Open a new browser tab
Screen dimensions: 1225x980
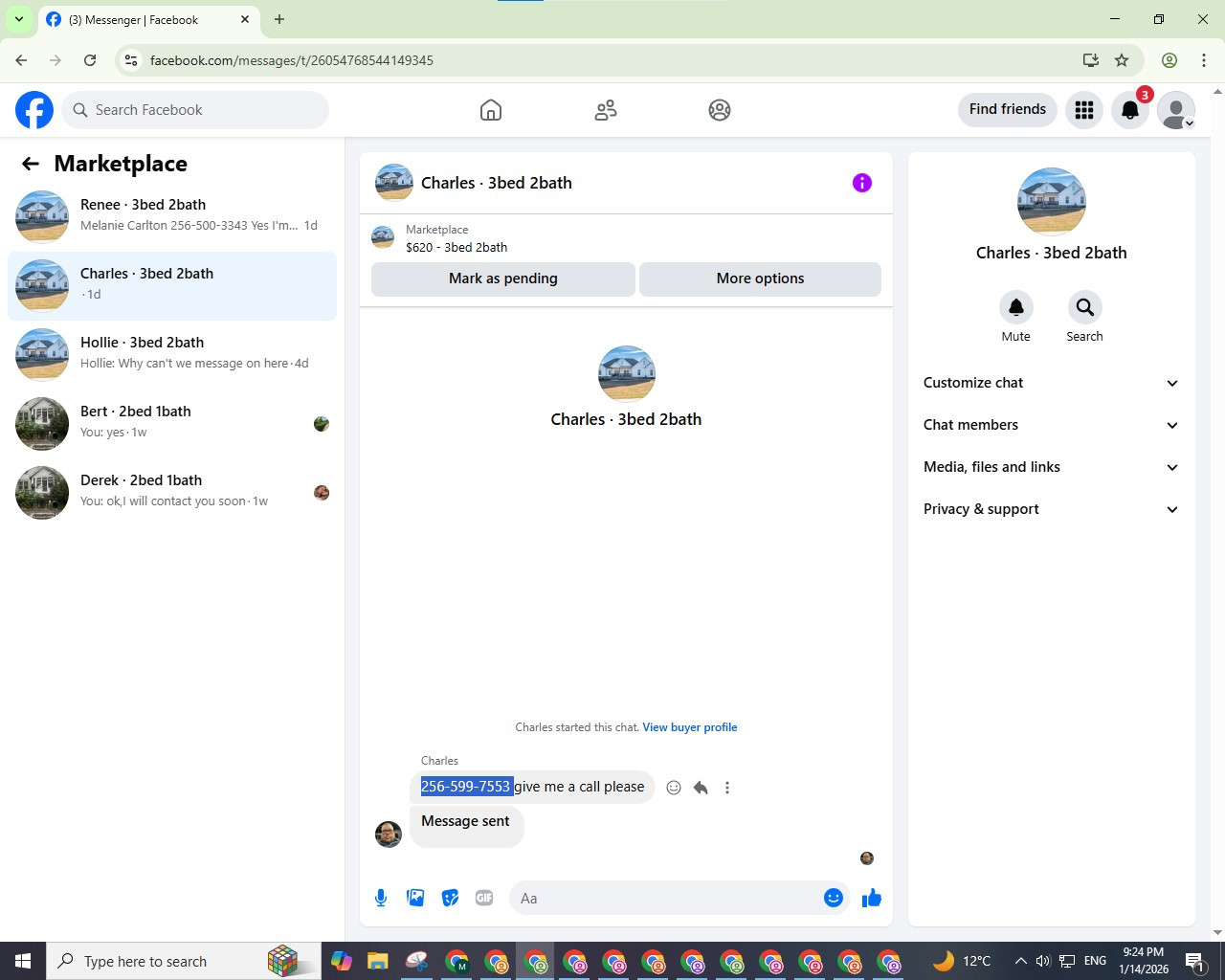279,19
